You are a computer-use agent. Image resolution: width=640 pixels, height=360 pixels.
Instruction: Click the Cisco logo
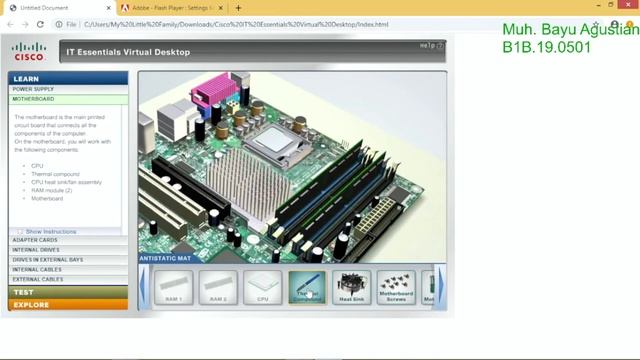29,52
